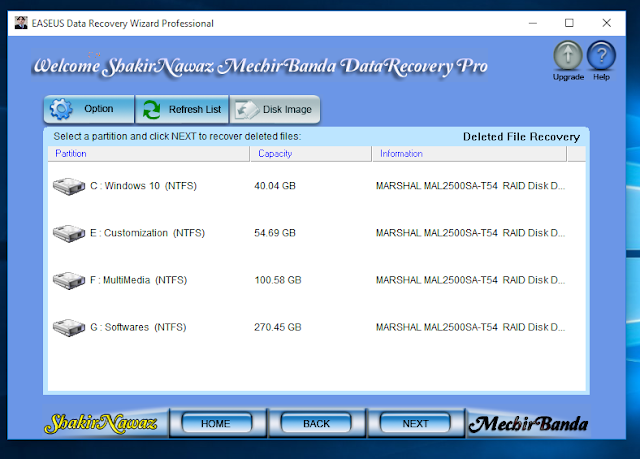
Task: Click the 100.58 GB capacity value
Action: point(278,280)
